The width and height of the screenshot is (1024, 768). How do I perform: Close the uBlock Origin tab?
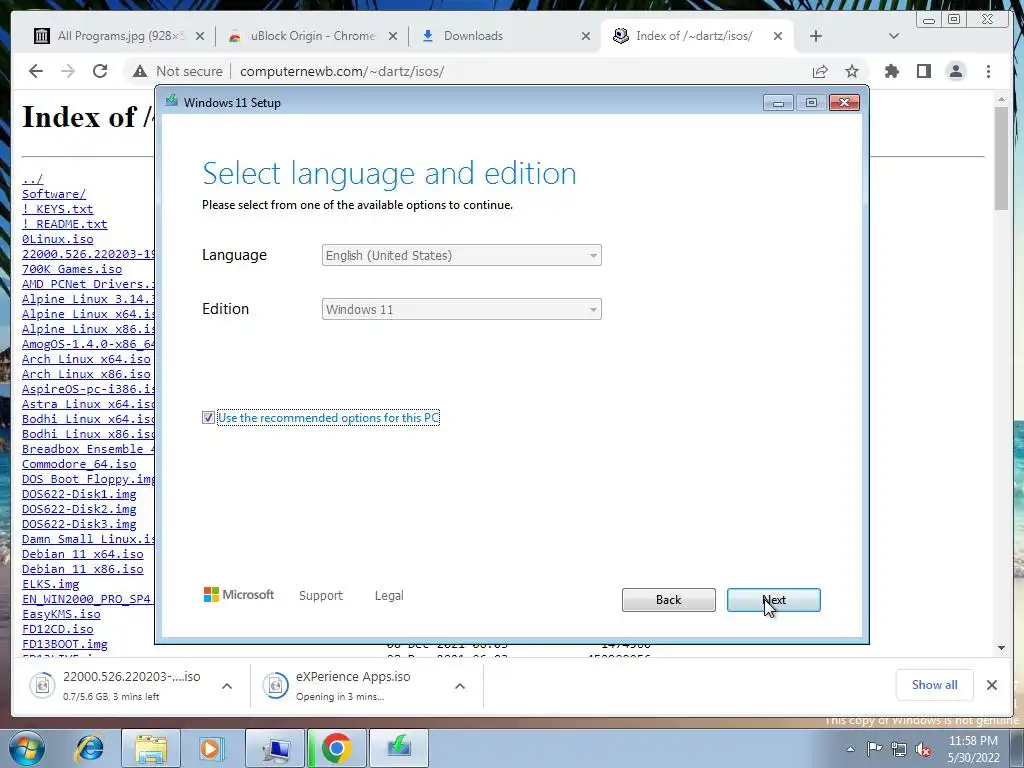[392, 37]
